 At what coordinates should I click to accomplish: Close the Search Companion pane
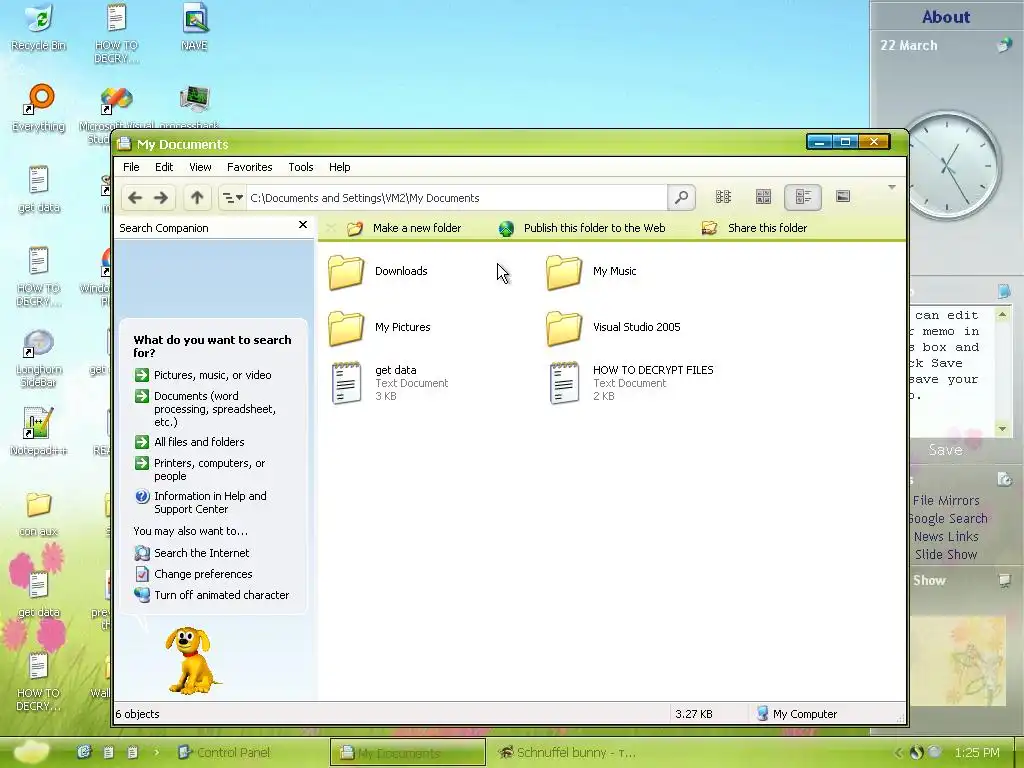pos(302,225)
